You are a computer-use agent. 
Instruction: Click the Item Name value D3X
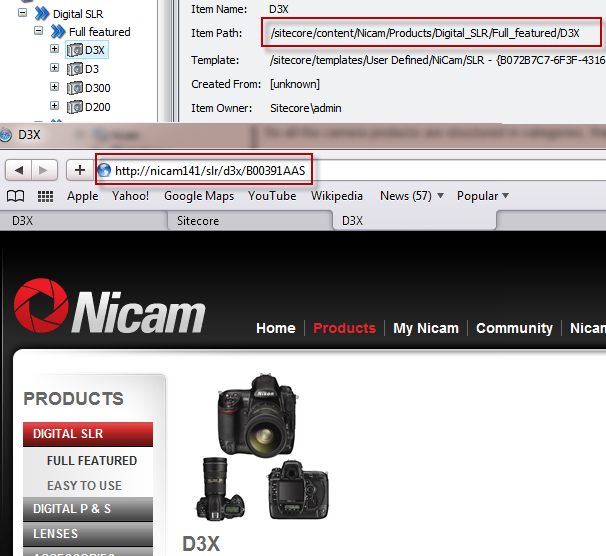(279, 9)
